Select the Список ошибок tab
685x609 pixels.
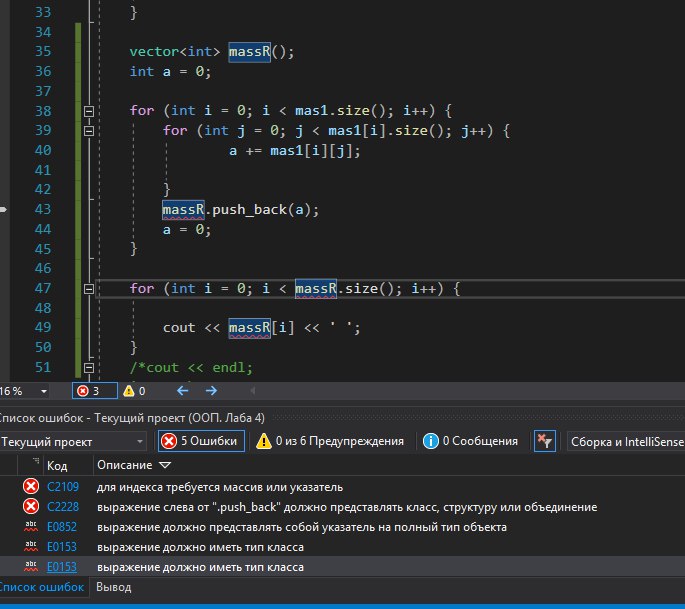[42, 588]
